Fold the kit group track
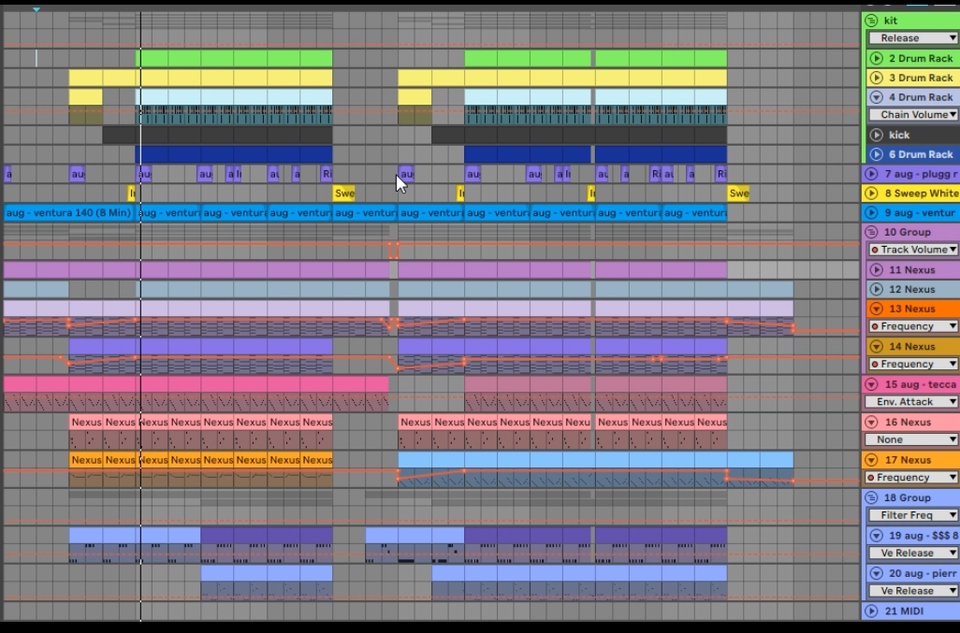Viewport: 960px width, 633px height. (871, 21)
